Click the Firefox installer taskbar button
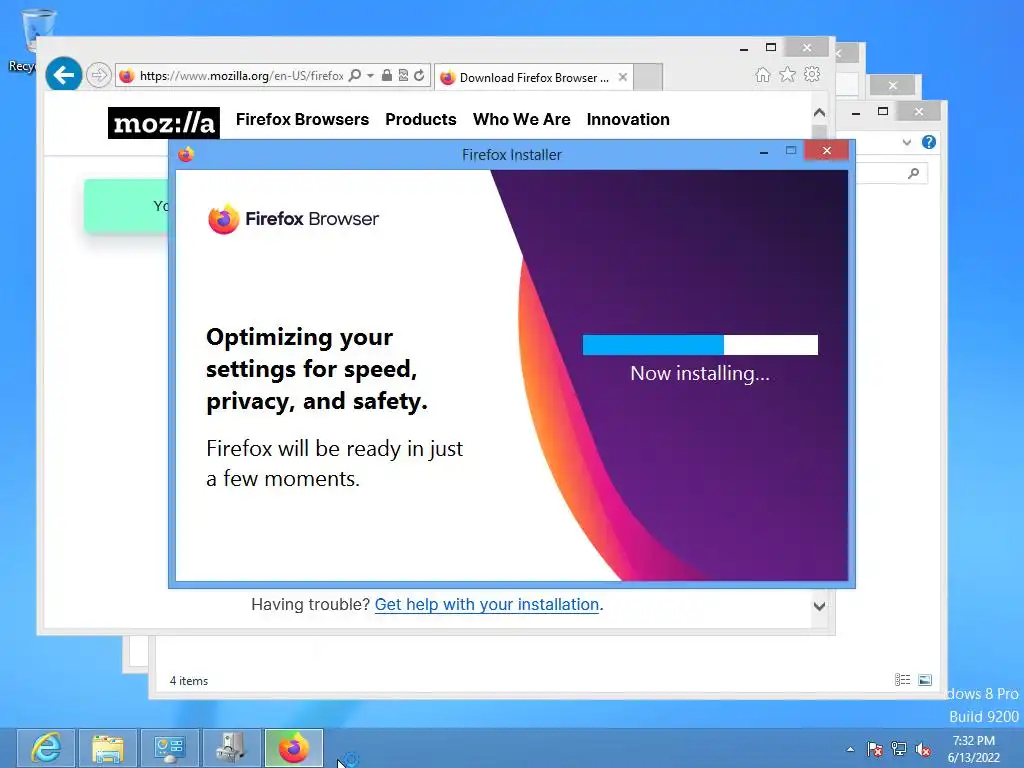This screenshot has height=768, width=1024. [x=294, y=748]
